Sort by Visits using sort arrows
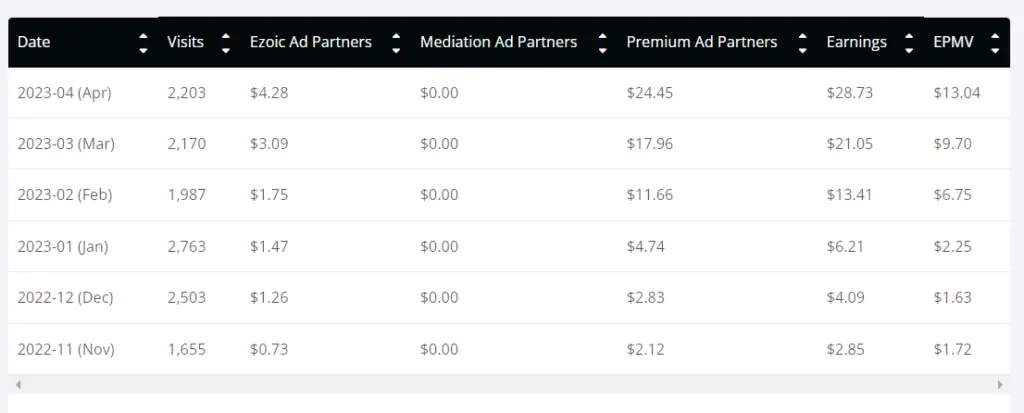Screen dimensions: 1024x413 tap(226, 42)
